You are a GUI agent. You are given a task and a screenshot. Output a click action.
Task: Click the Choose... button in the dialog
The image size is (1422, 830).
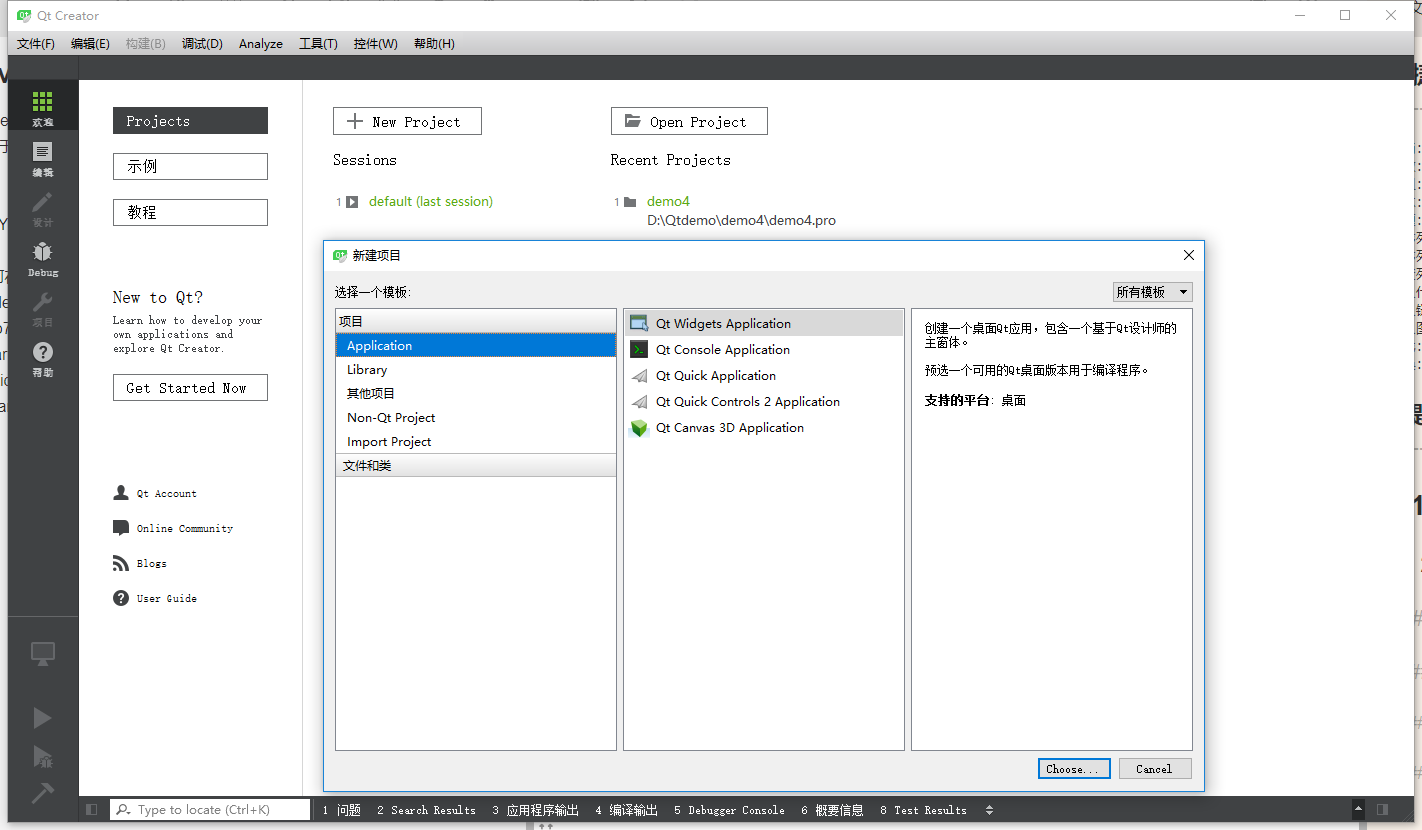[1073, 768]
